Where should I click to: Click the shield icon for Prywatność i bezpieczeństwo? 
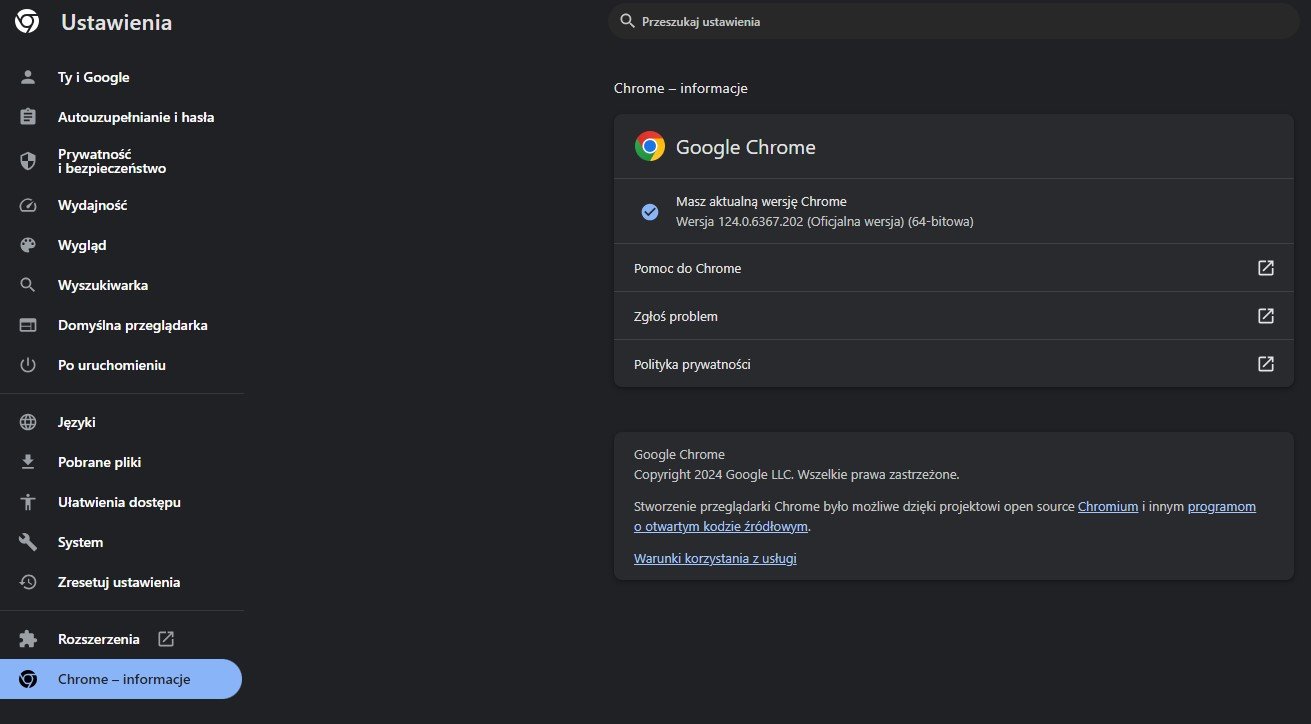(x=28, y=161)
